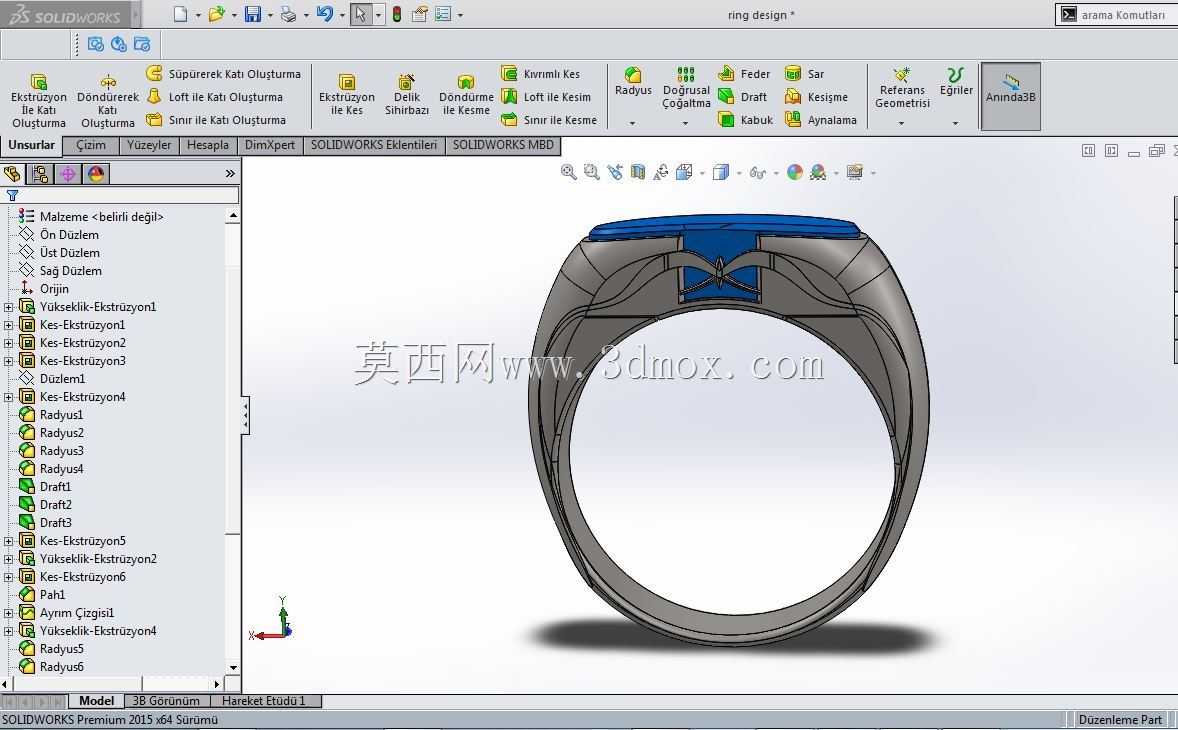1178x730 pixels.
Task: Open Referans Geometrisi tool
Action: pos(902,87)
